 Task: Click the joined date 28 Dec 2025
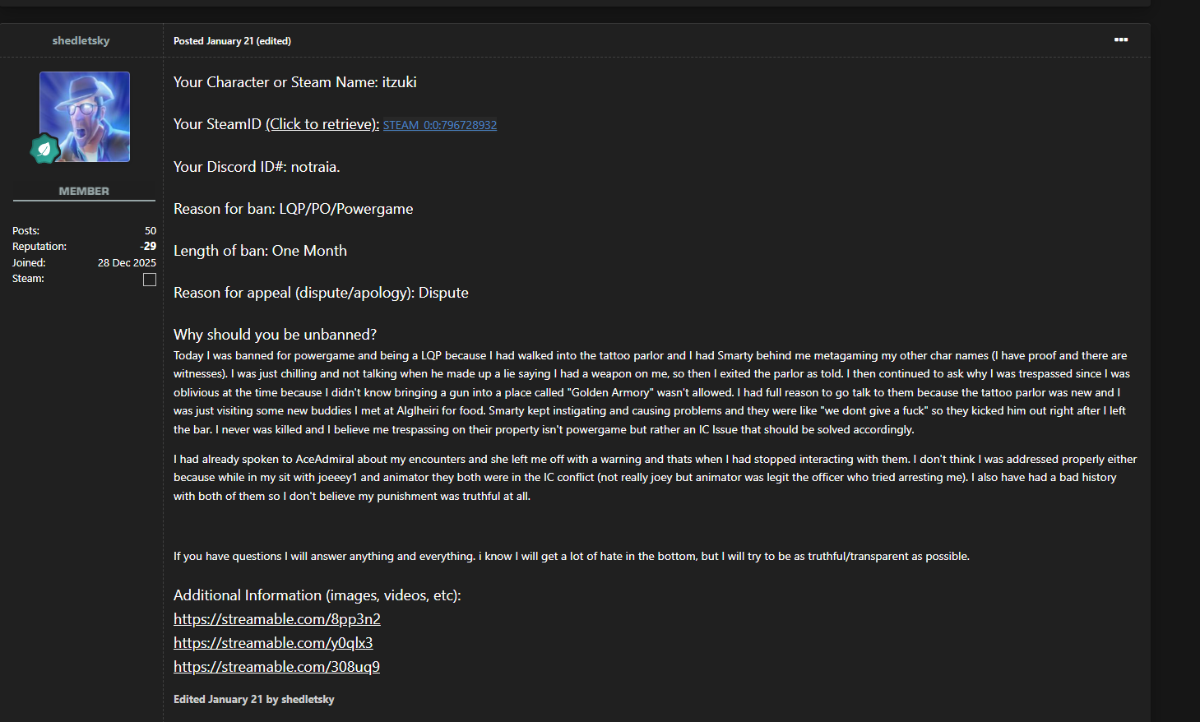(x=127, y=262)
